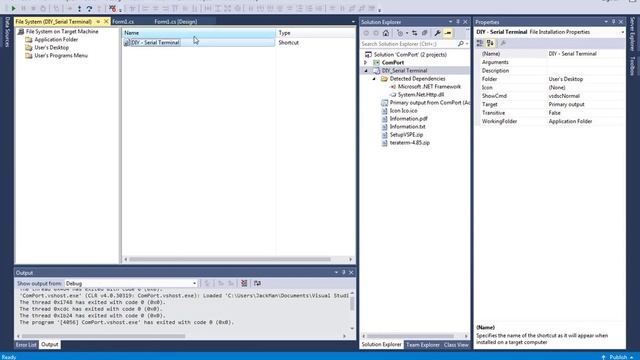Select the Output tab at the bottom

click(50, 345)
